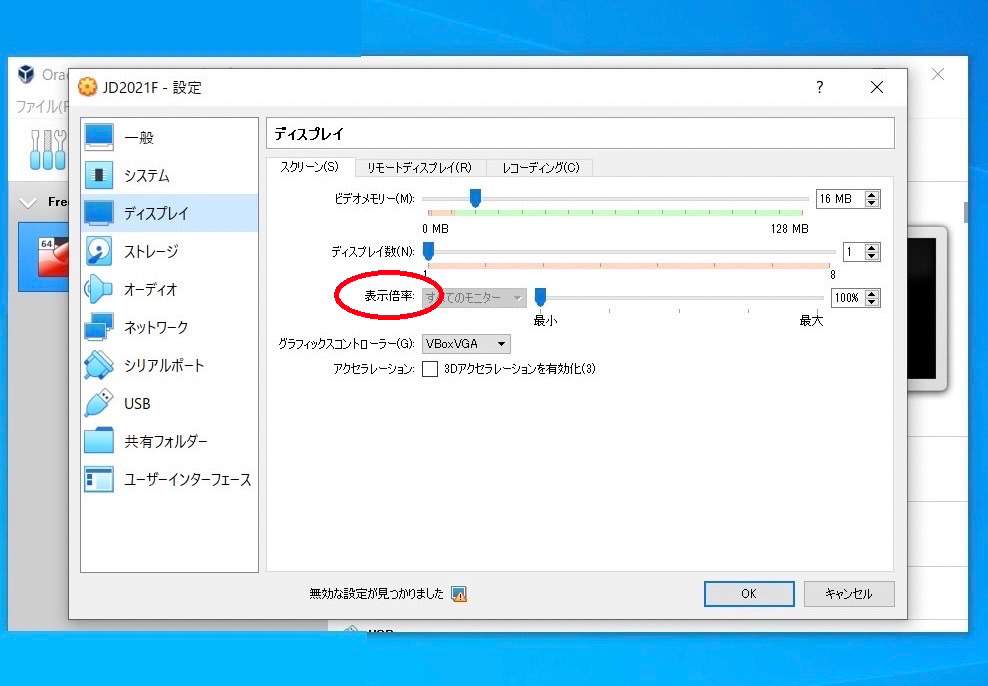Switch to the リモートディスプレイ(R) tab
The height and width of the screenshot is (686, 988).
point(419,167)
